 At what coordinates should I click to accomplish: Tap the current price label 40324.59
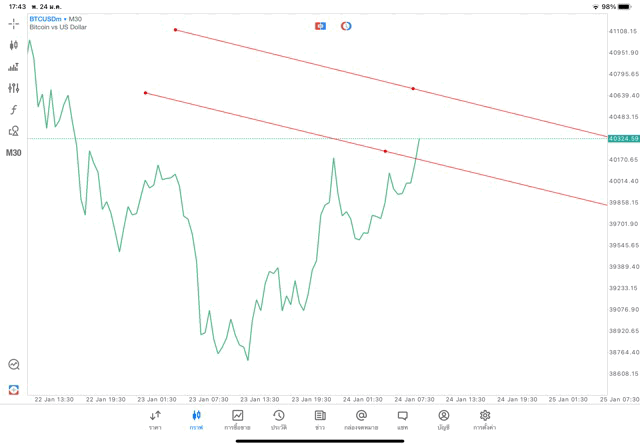(x=622, y=138)
